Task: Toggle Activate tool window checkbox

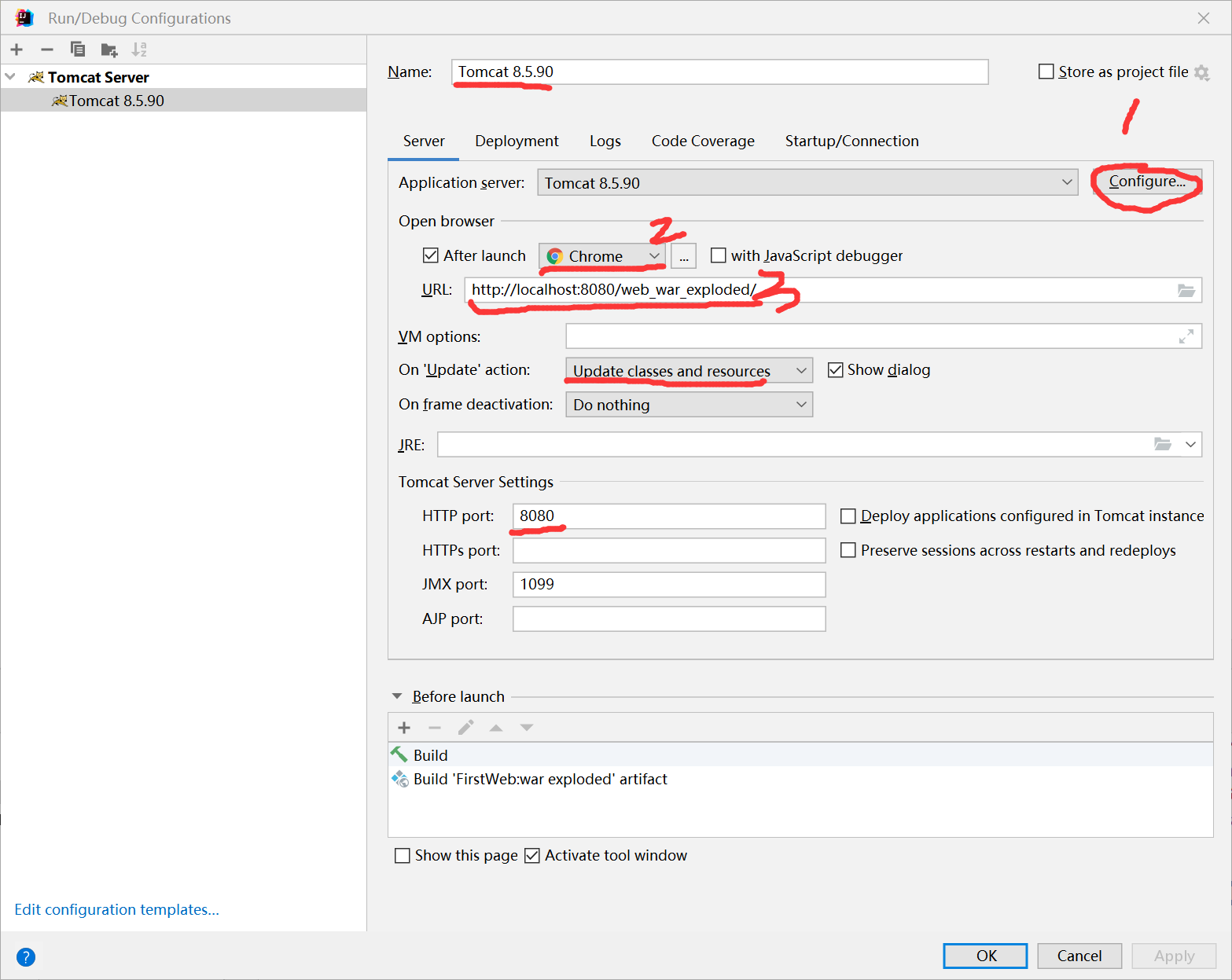Action: pyautogui.click(x=532, y=856)
